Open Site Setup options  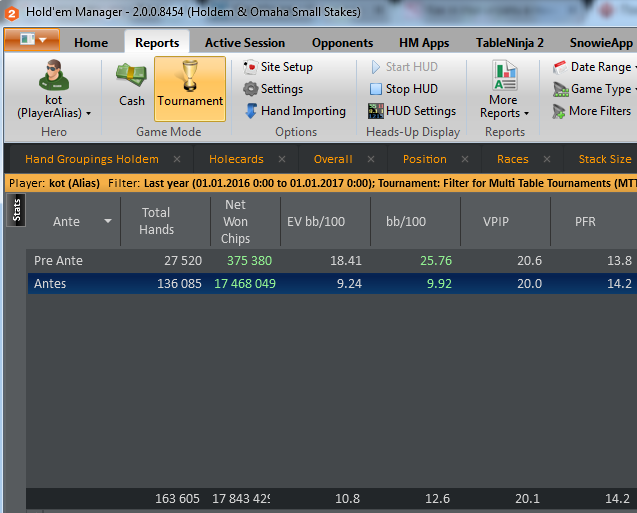point(278,67)
